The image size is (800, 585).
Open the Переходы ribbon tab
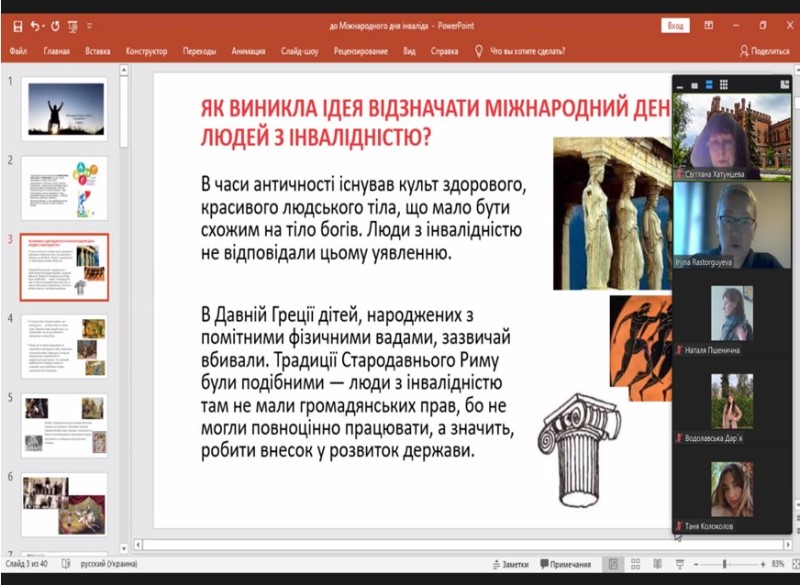tap(199, 51)
